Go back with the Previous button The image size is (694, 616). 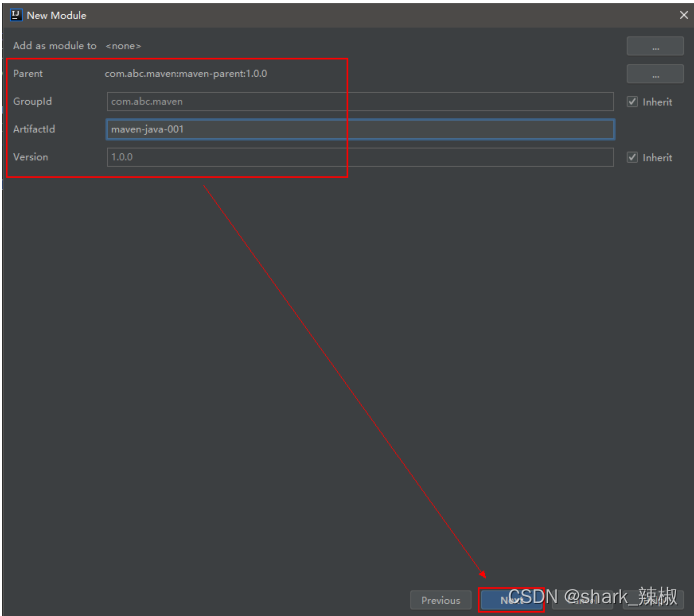click(x=440, y=600)
